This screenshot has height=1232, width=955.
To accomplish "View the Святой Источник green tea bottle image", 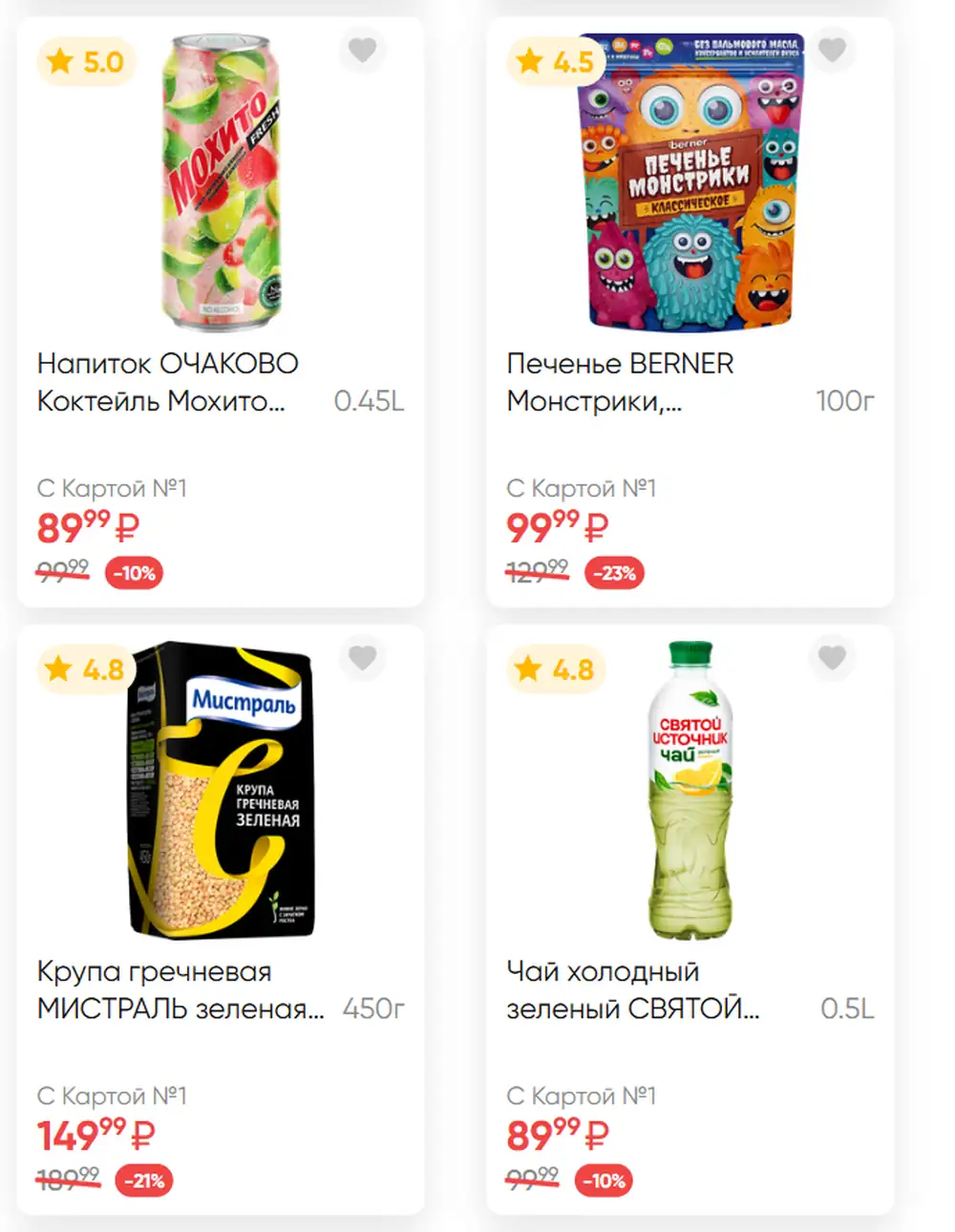I will (x=690, y=790).
